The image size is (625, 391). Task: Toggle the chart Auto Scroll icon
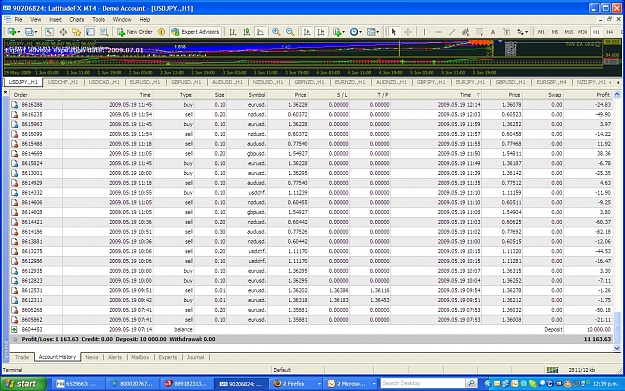(307, 32)
